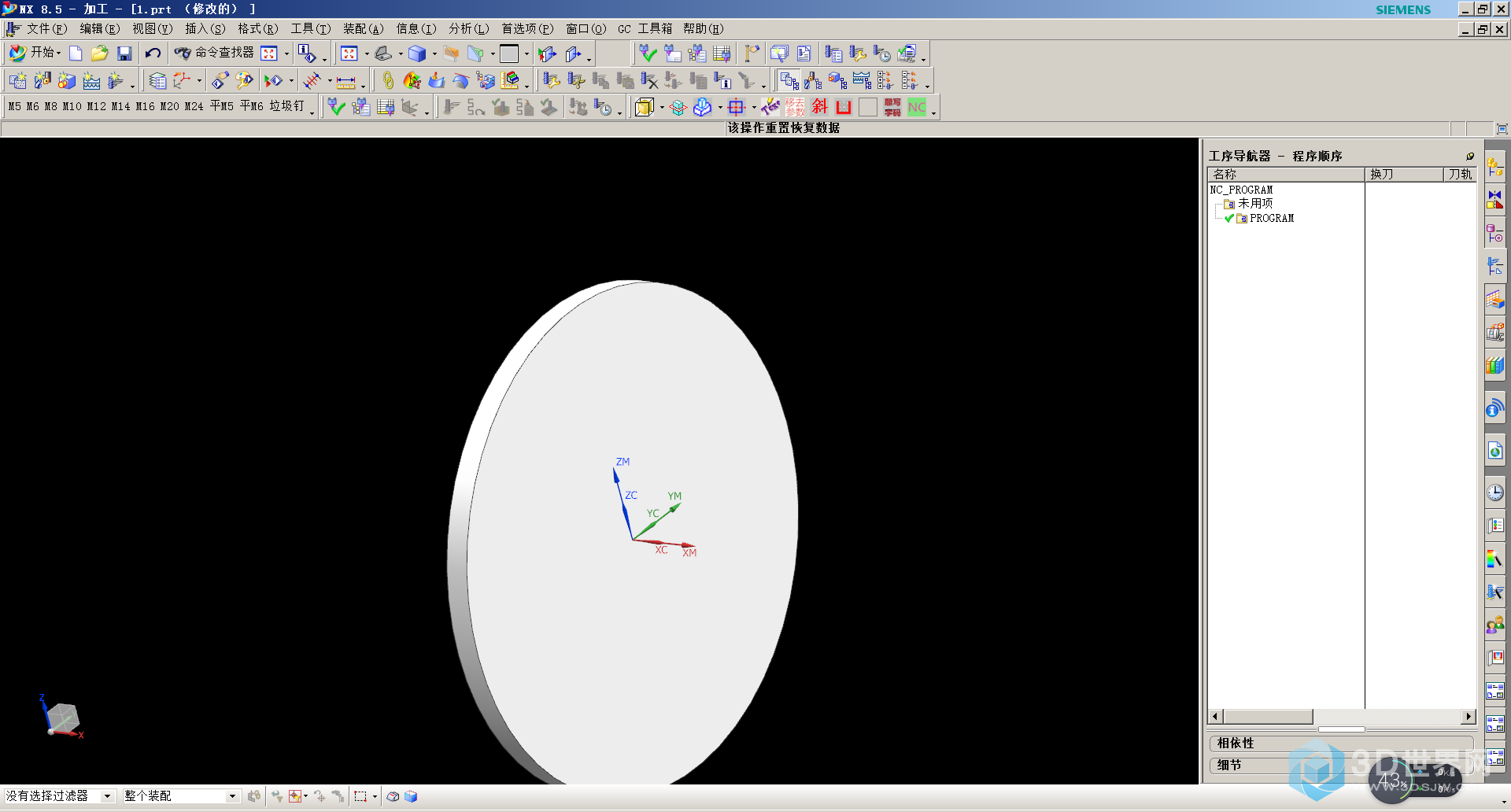Image resolution: width=1511 pixels, height=812 pixels.
Task: Toggle Program Order View in navigator toolbar
Action: pyautogui.click(x=789, y=81)
